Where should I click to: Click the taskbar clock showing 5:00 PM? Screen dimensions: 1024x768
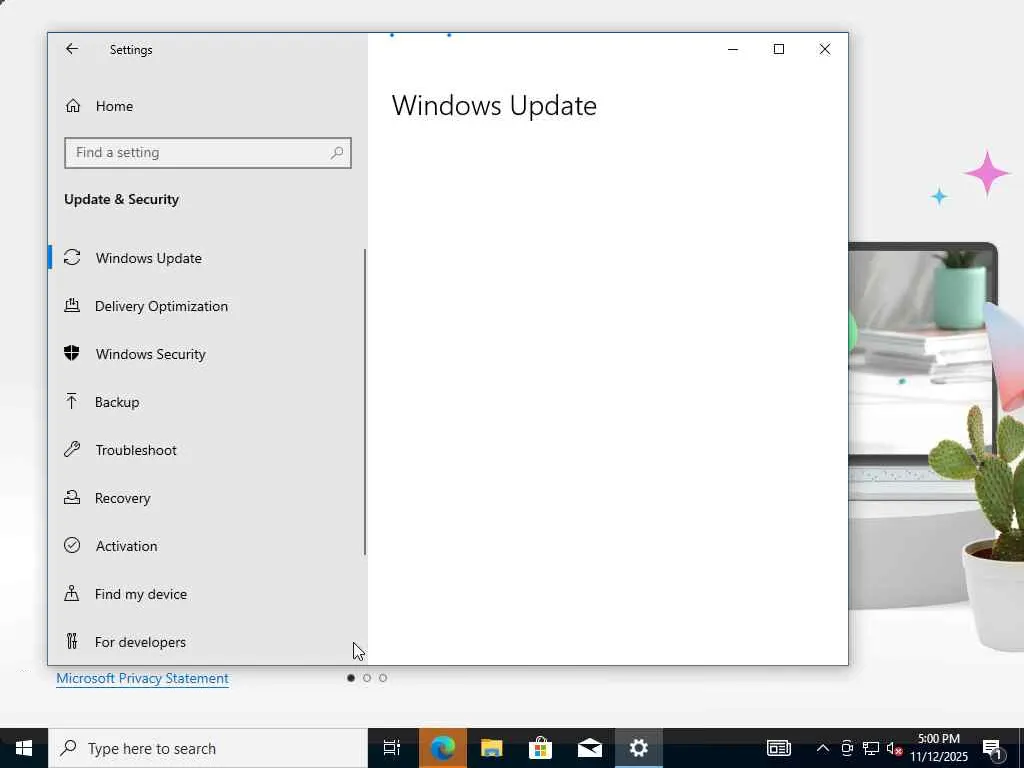click(x=938, y=748)
